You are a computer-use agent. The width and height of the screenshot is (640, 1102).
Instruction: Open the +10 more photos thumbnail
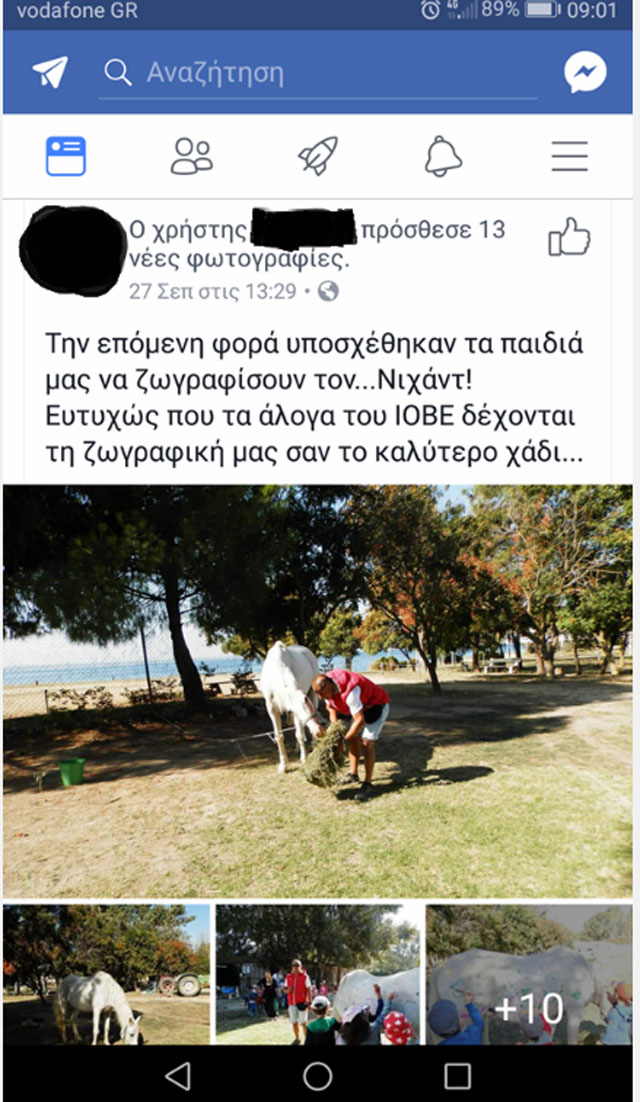click(x=529, y=974)
